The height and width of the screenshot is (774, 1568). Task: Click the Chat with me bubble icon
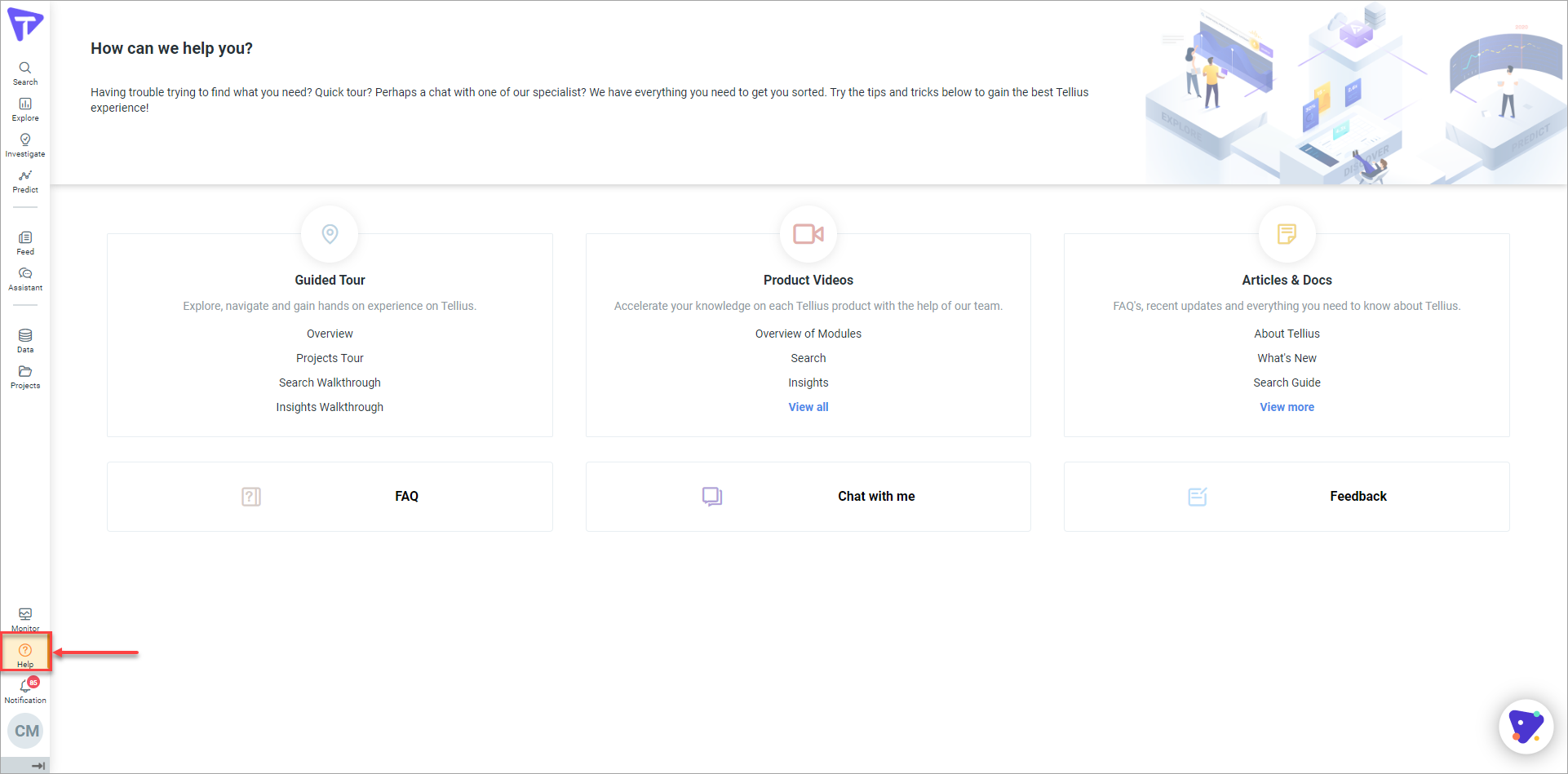(x=712, y=497)
